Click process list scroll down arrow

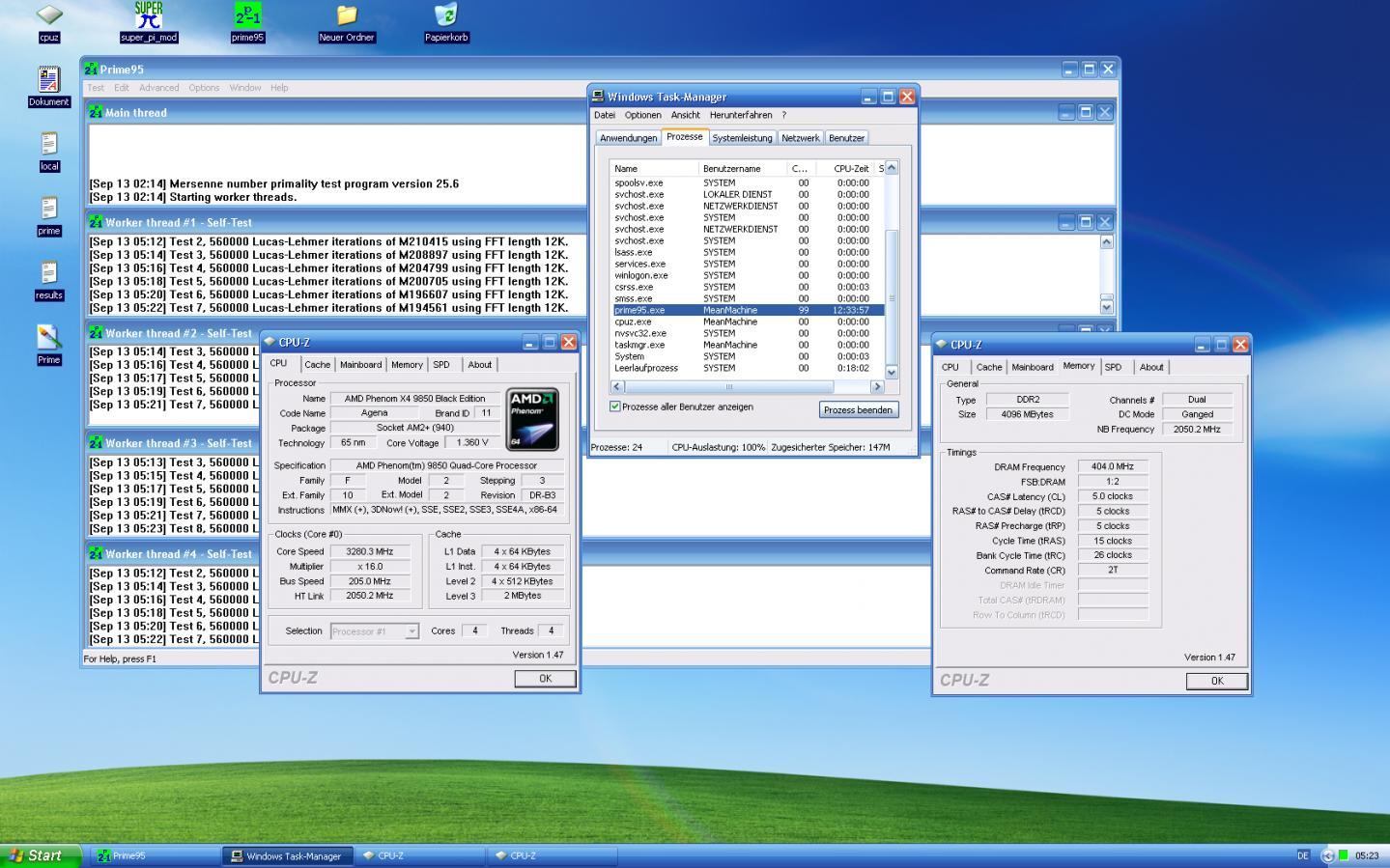tap(892, 373)
